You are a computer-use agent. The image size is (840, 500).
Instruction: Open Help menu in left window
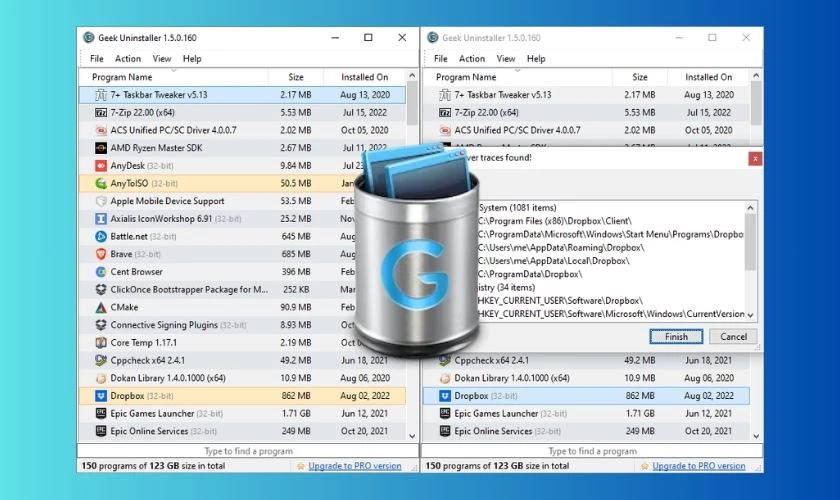click(x=192, y=58)
